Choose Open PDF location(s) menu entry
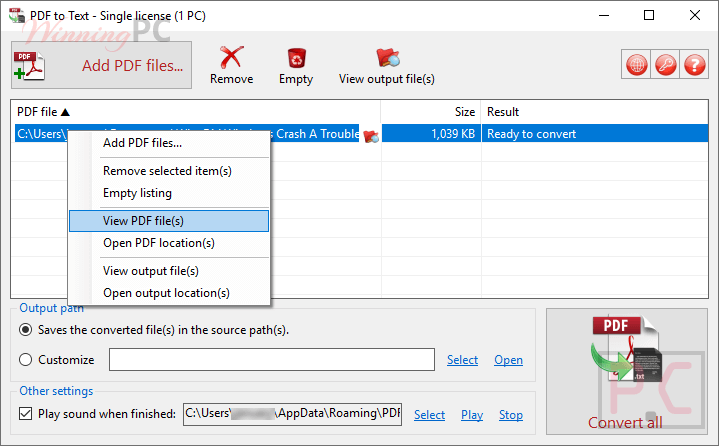The image size is (719, 446). (169, 243)
